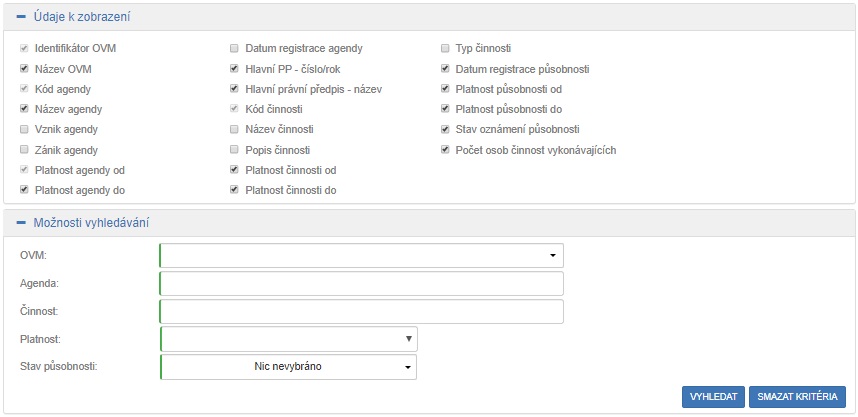Screen dimensions: 858x417
Task: Collapse the Údaje k zobrazení section
Action: click(x=21, y=17)
